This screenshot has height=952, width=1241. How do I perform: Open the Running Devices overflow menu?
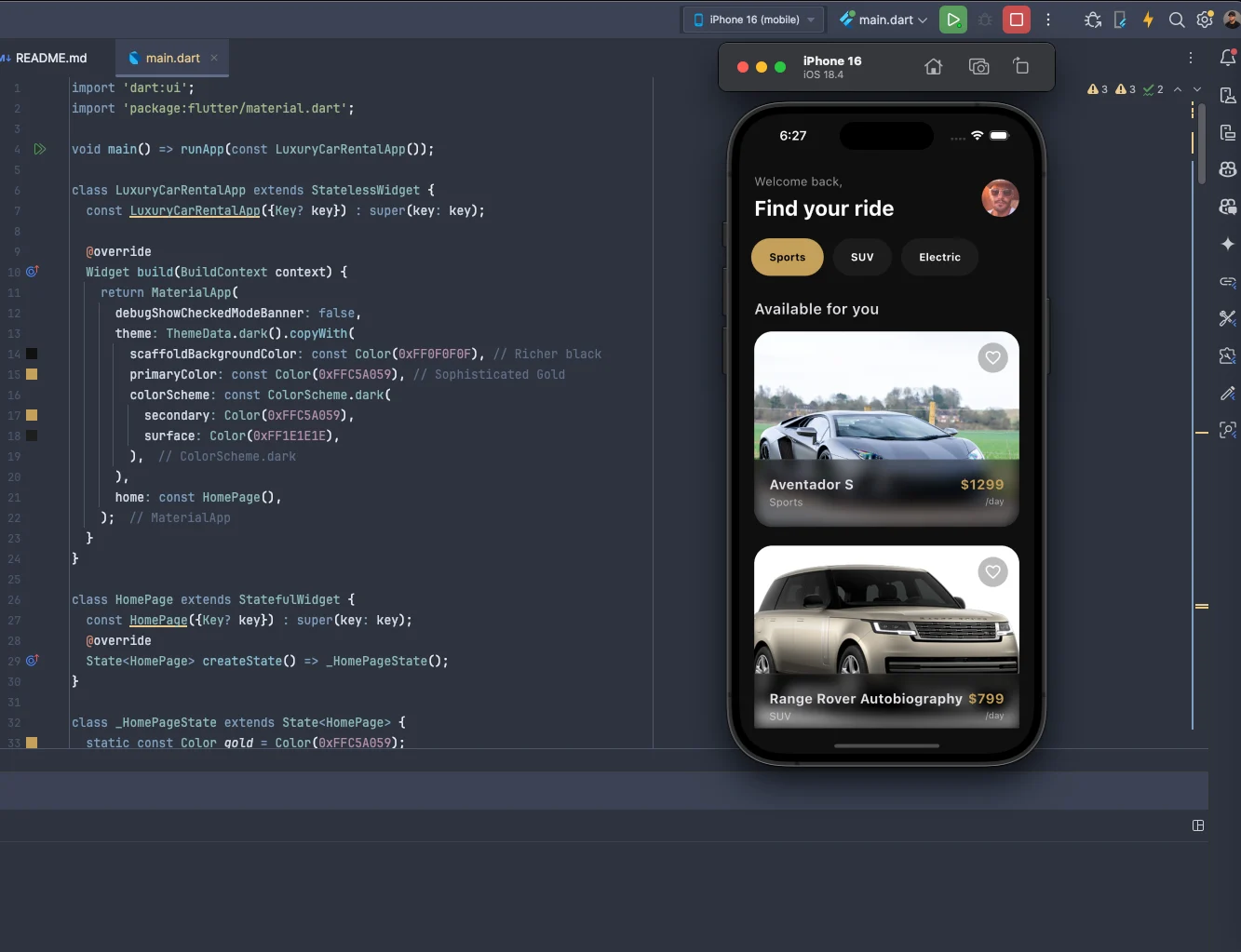click(x=1191, y=58)
